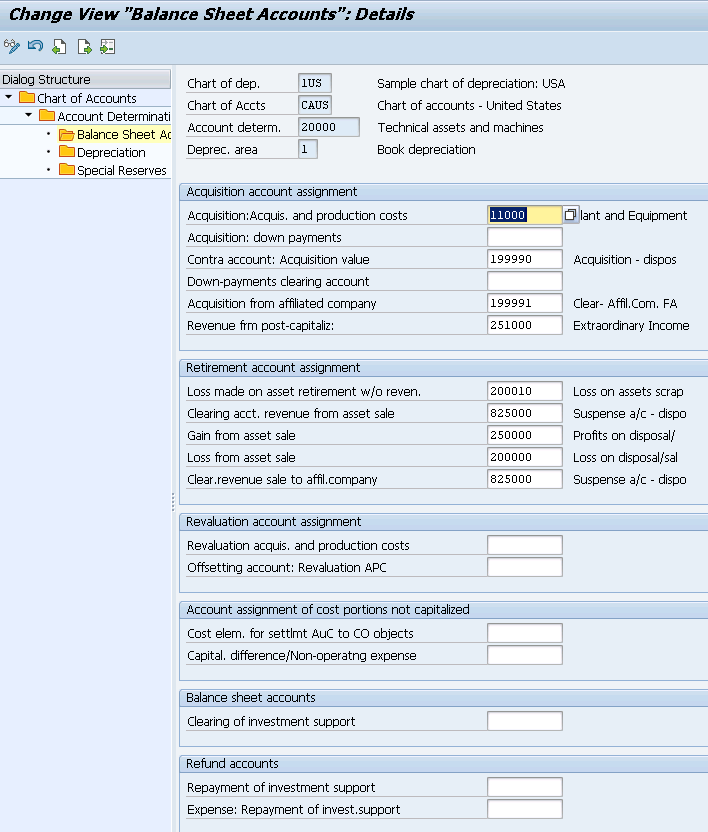The width and height of the screenshot is (708, 832).
Task: Select Special Reserves tree item
Action: (x=122, y=170)
